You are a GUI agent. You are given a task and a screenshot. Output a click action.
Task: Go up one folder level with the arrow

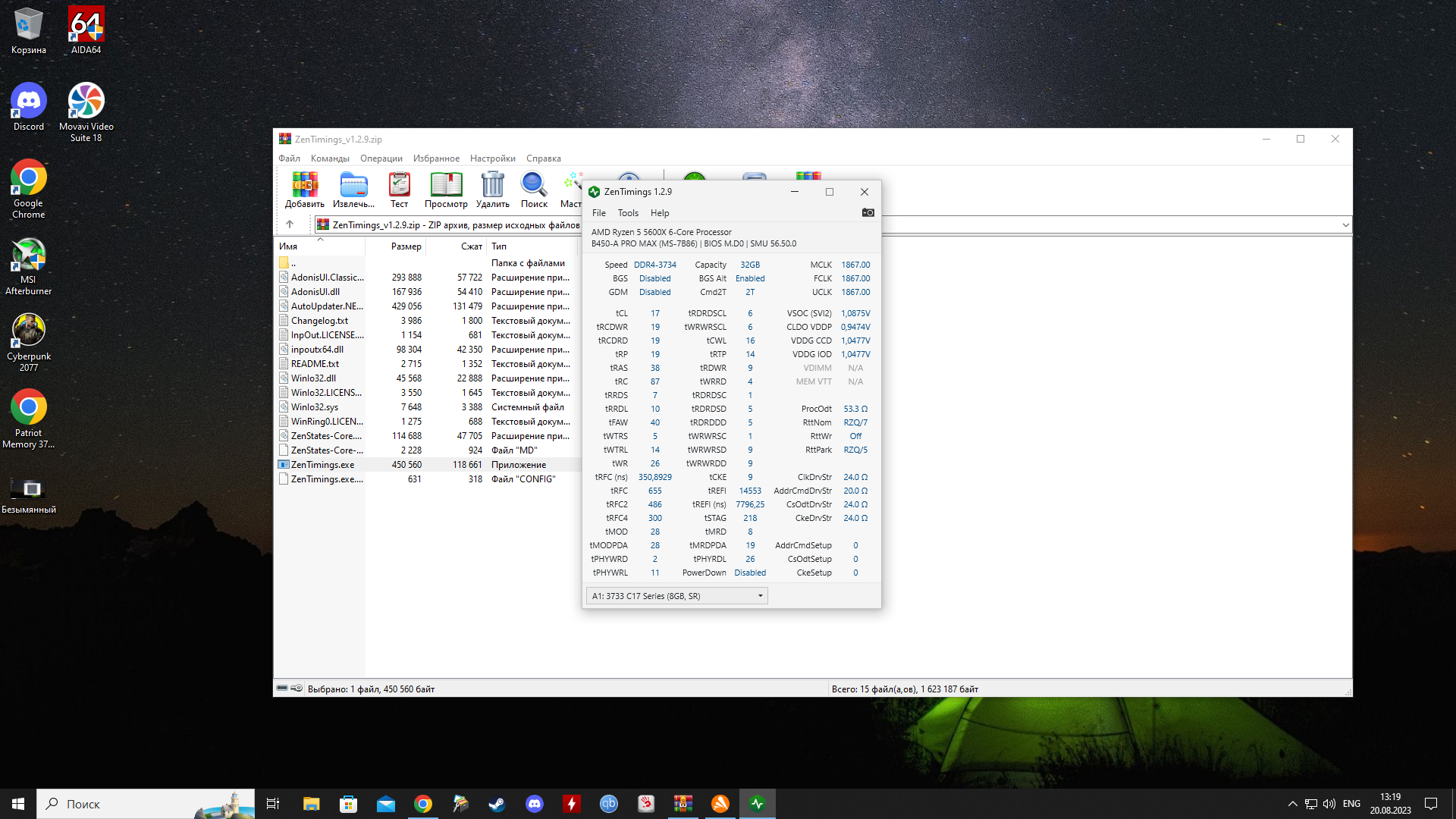pyautogui.click(x=290, y=224)
